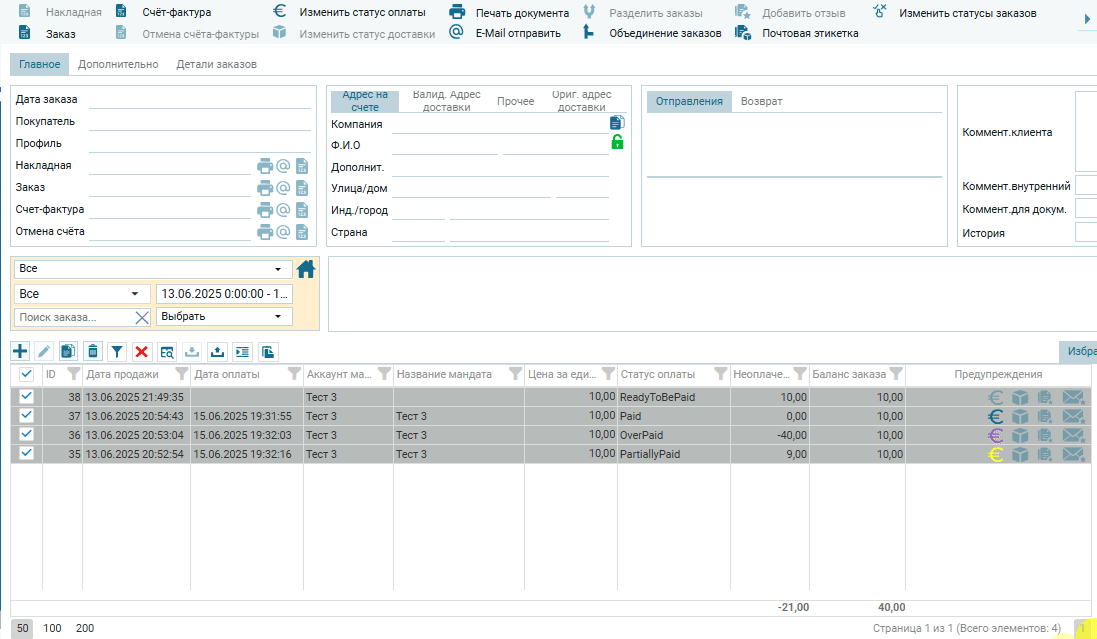Toggle the select-all checkbox in grid header
The height and width of the screenshot is (639, 1097).
[27, 374]
